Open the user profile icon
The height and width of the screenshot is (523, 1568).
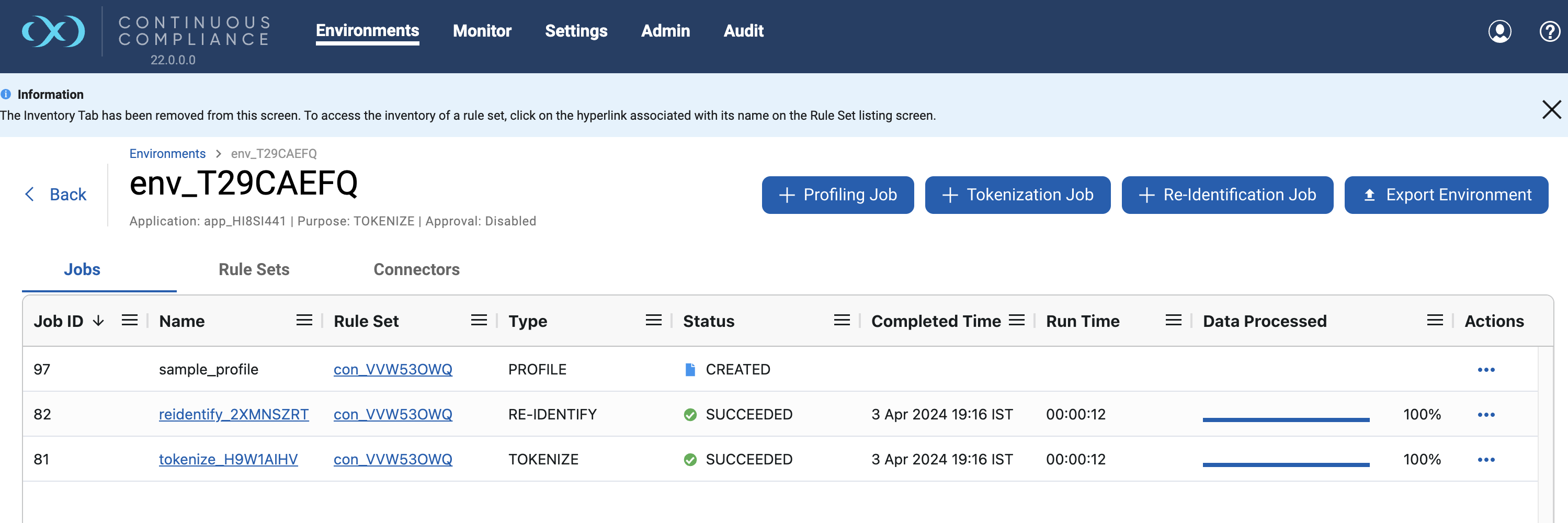pyautogui.click(x=1500, y=32)
